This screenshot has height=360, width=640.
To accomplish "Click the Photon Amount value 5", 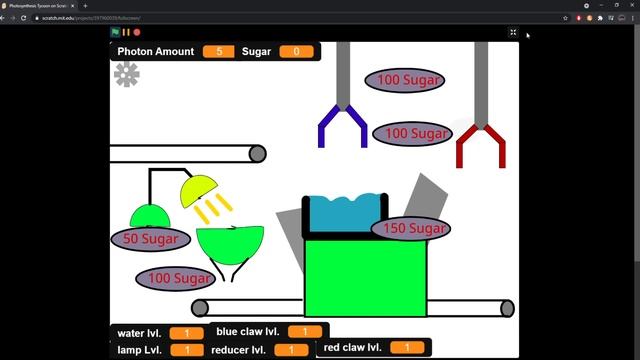I will (219, 51).
